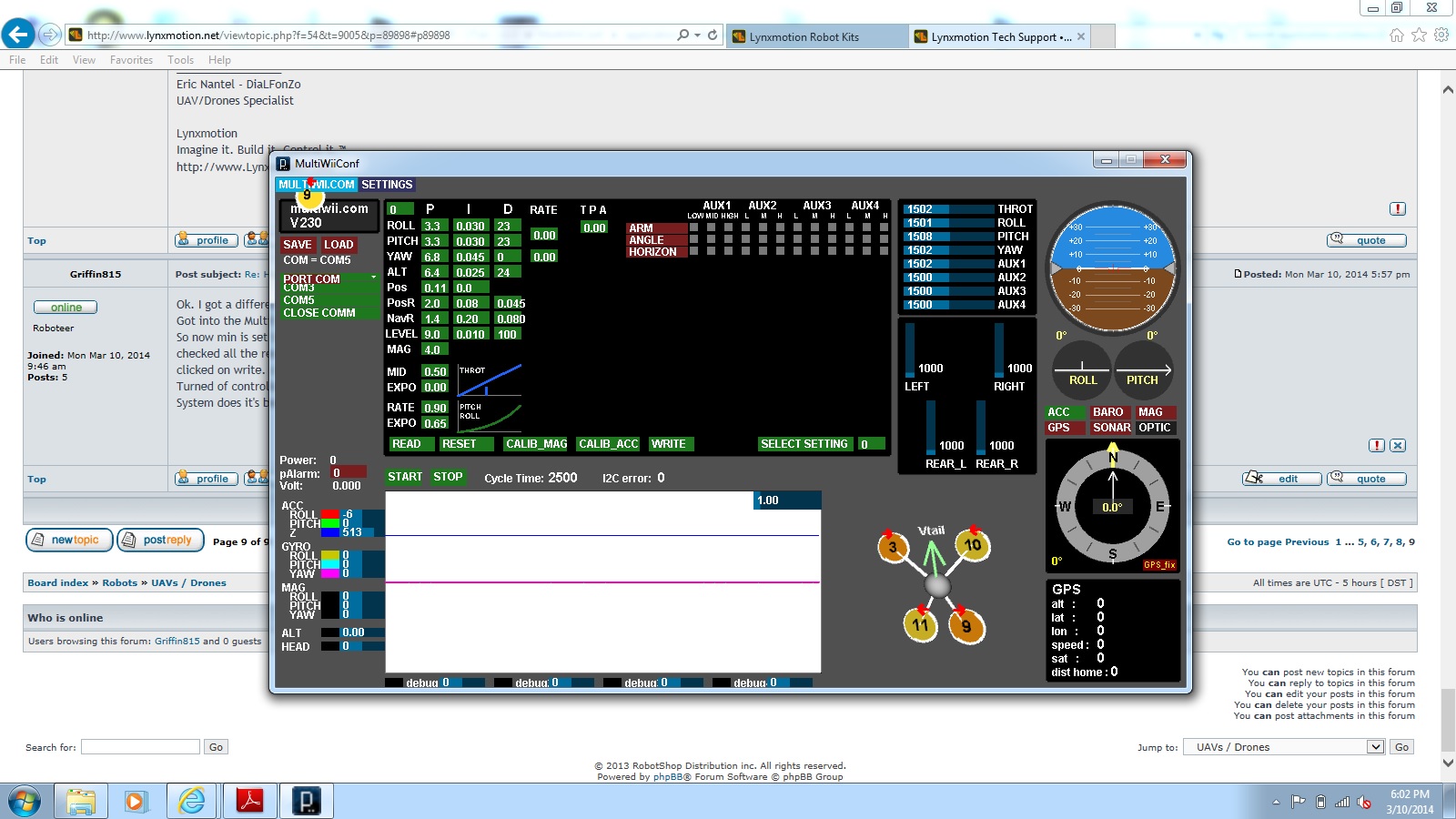The height and width of the screenshot is (819, 1456).
Task: Go back using the browser back arrow
Action: point(18,35)
